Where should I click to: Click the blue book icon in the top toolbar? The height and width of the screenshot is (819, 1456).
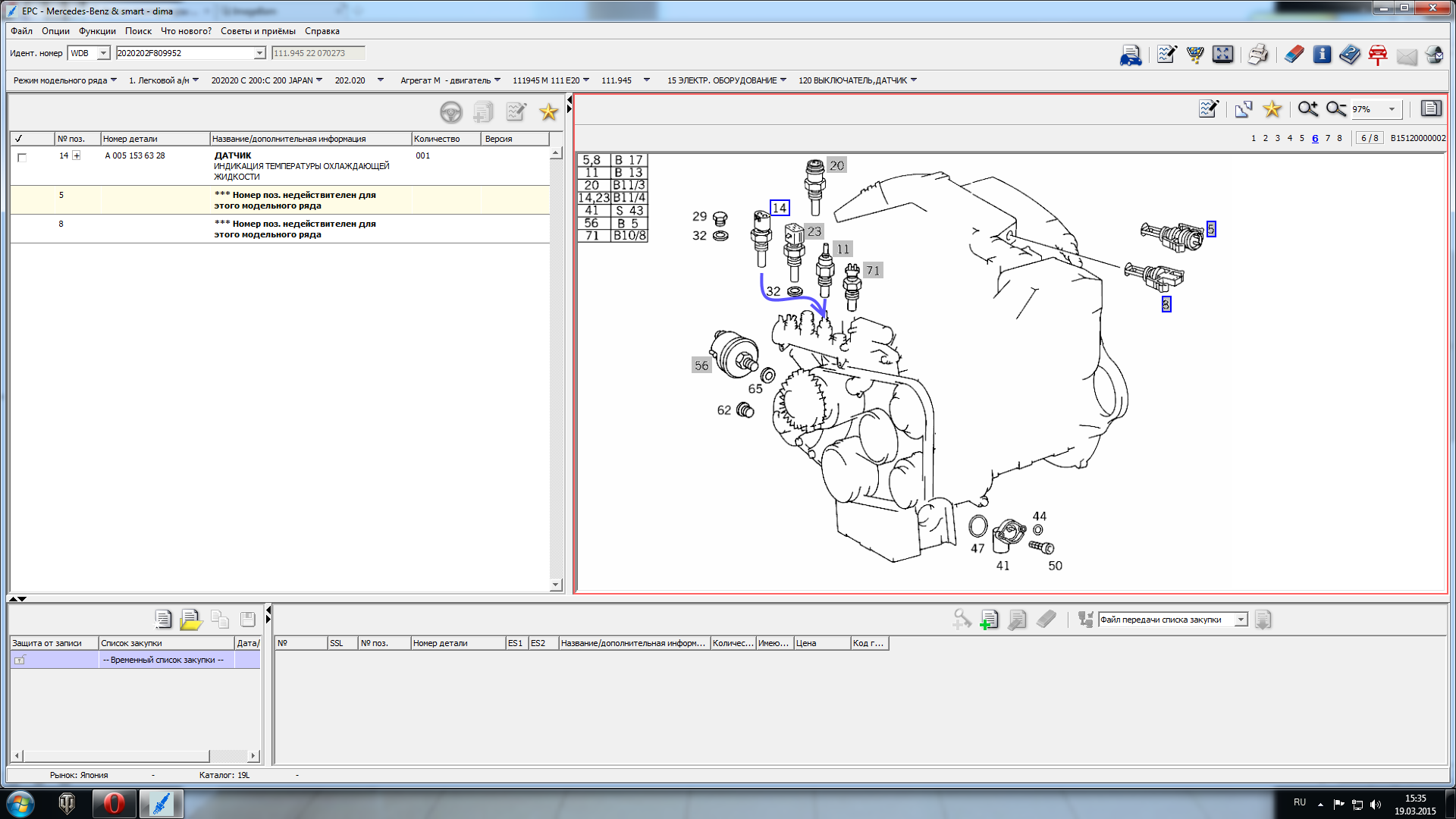(x=1350, y=55)
